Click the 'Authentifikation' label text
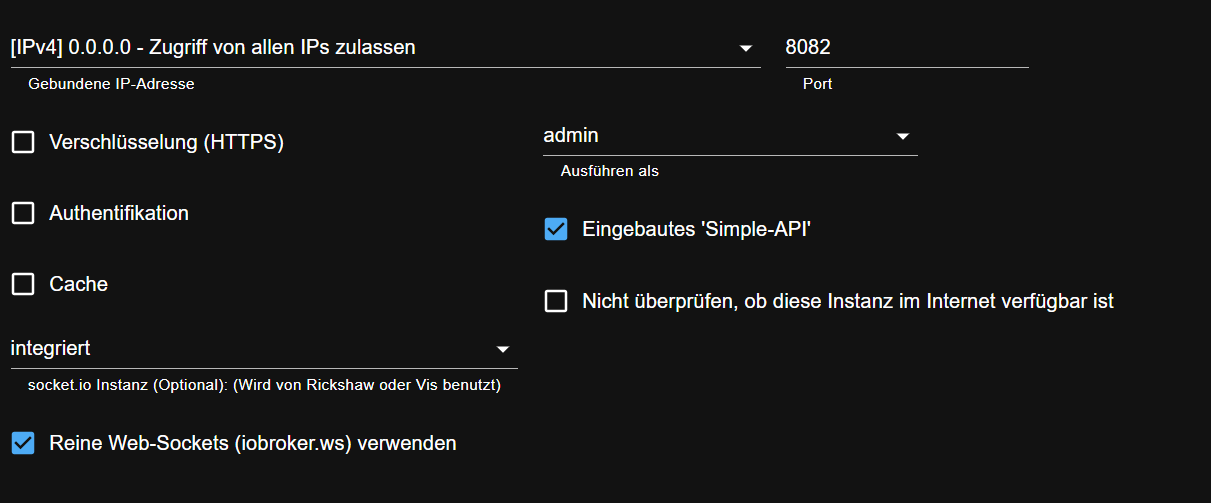1211x503 pixels. coord(119,214)
